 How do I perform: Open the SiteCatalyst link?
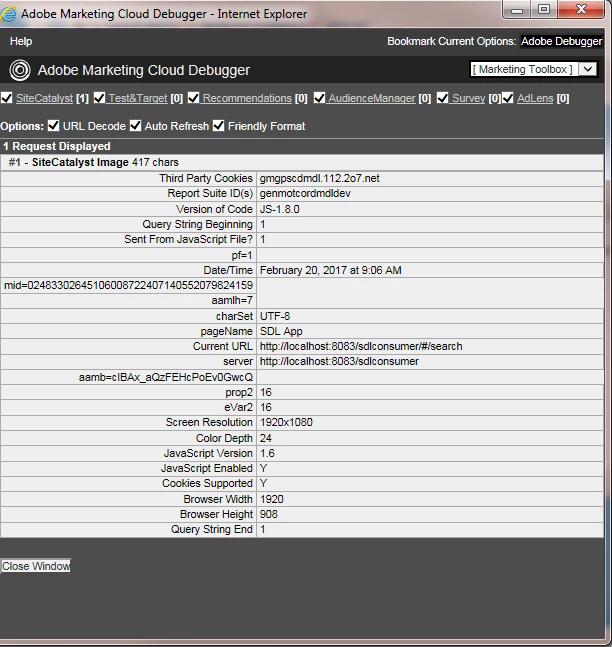[x=45, y=98]
